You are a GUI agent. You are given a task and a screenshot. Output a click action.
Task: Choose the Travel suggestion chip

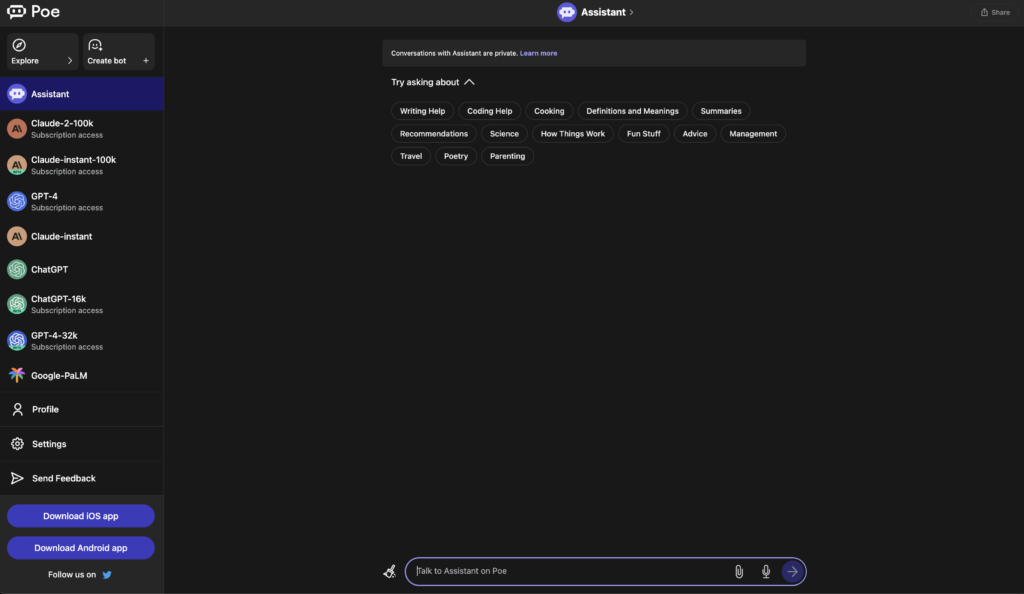pyautogui.click(x=411, y=156)
